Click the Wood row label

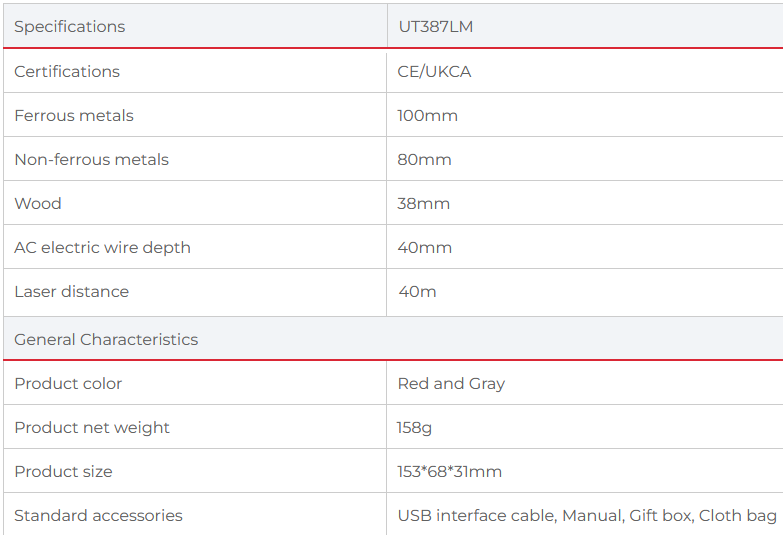[x=38, y=203]
